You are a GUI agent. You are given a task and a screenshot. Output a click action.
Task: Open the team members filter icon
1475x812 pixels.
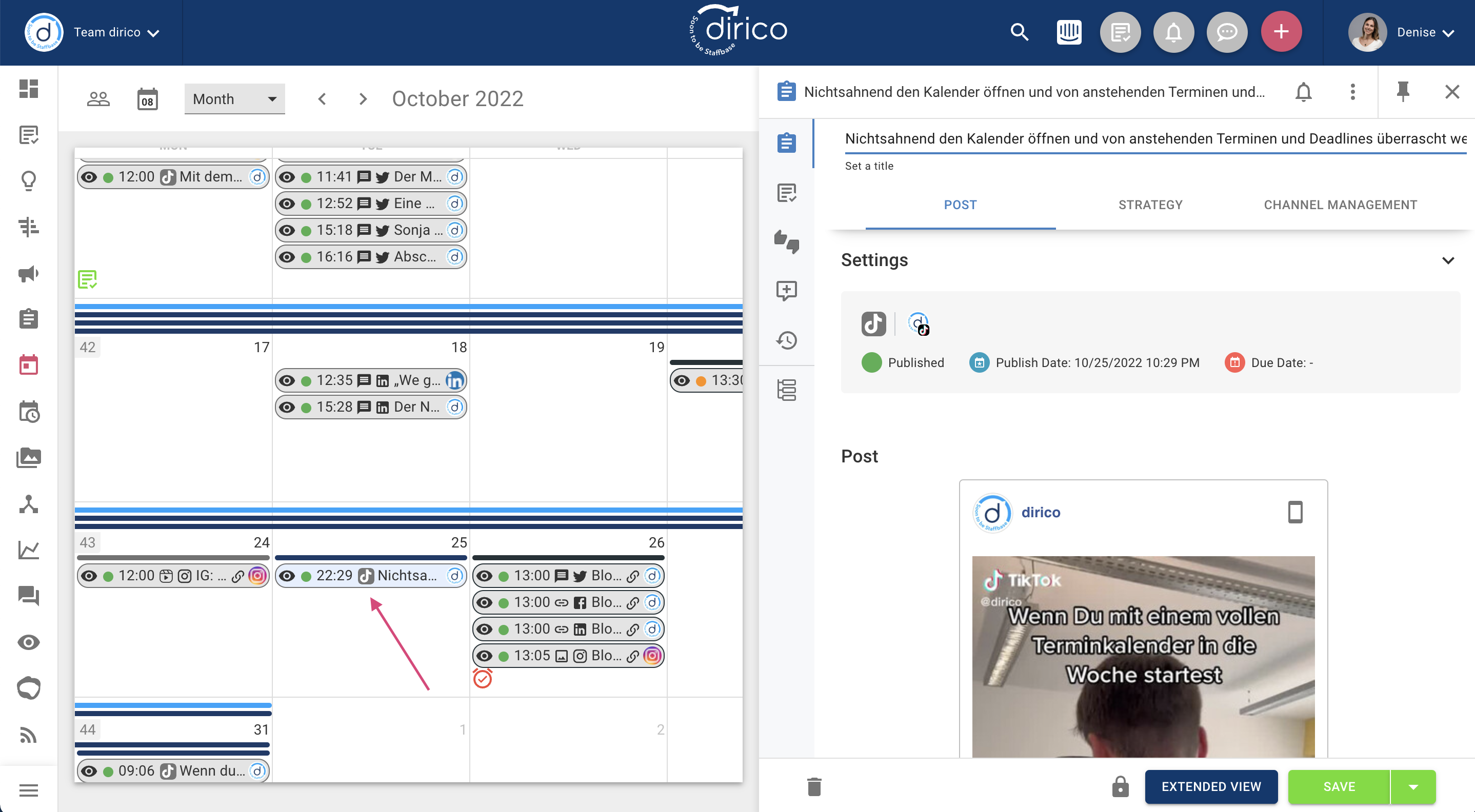98,99
